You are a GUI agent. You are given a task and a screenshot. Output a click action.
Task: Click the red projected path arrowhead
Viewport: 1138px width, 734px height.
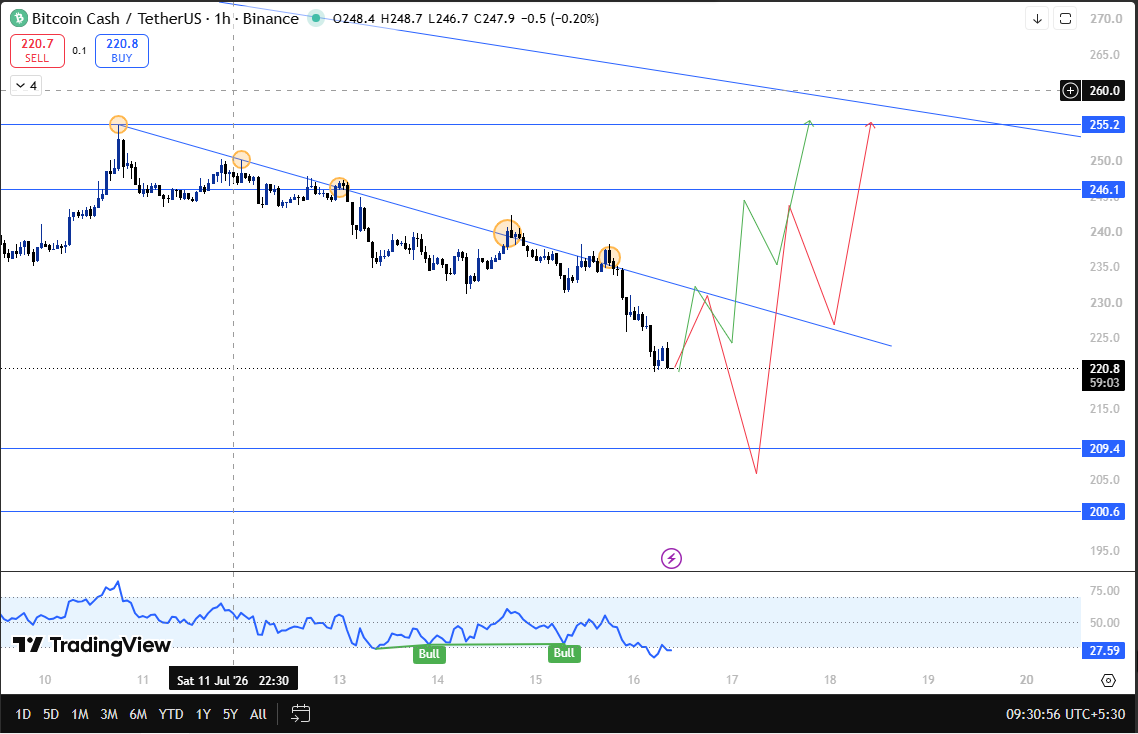coord(870,125)
